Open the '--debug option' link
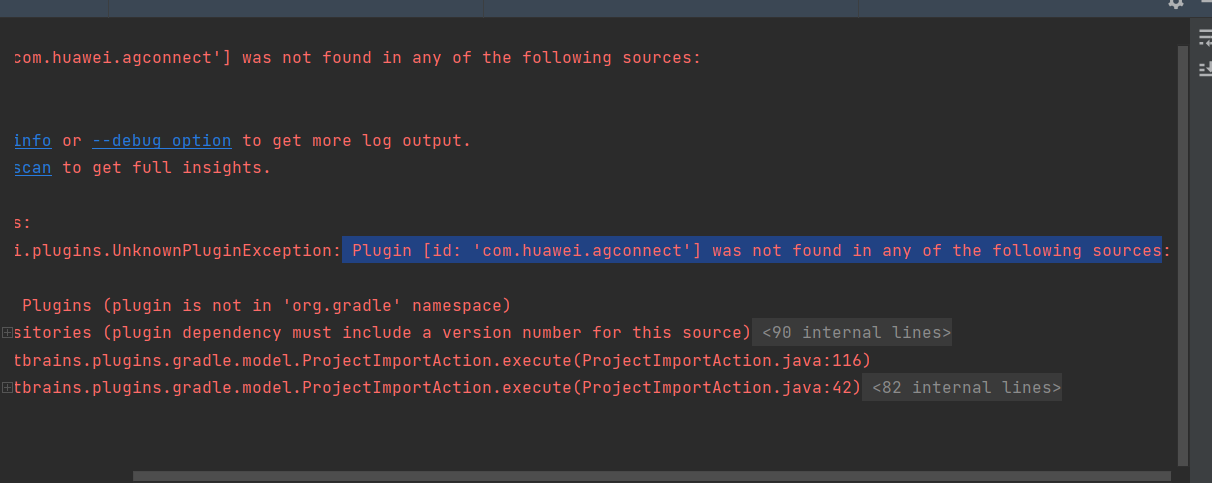Viewport: 1212px width, 483px height. tap(162, 141)
